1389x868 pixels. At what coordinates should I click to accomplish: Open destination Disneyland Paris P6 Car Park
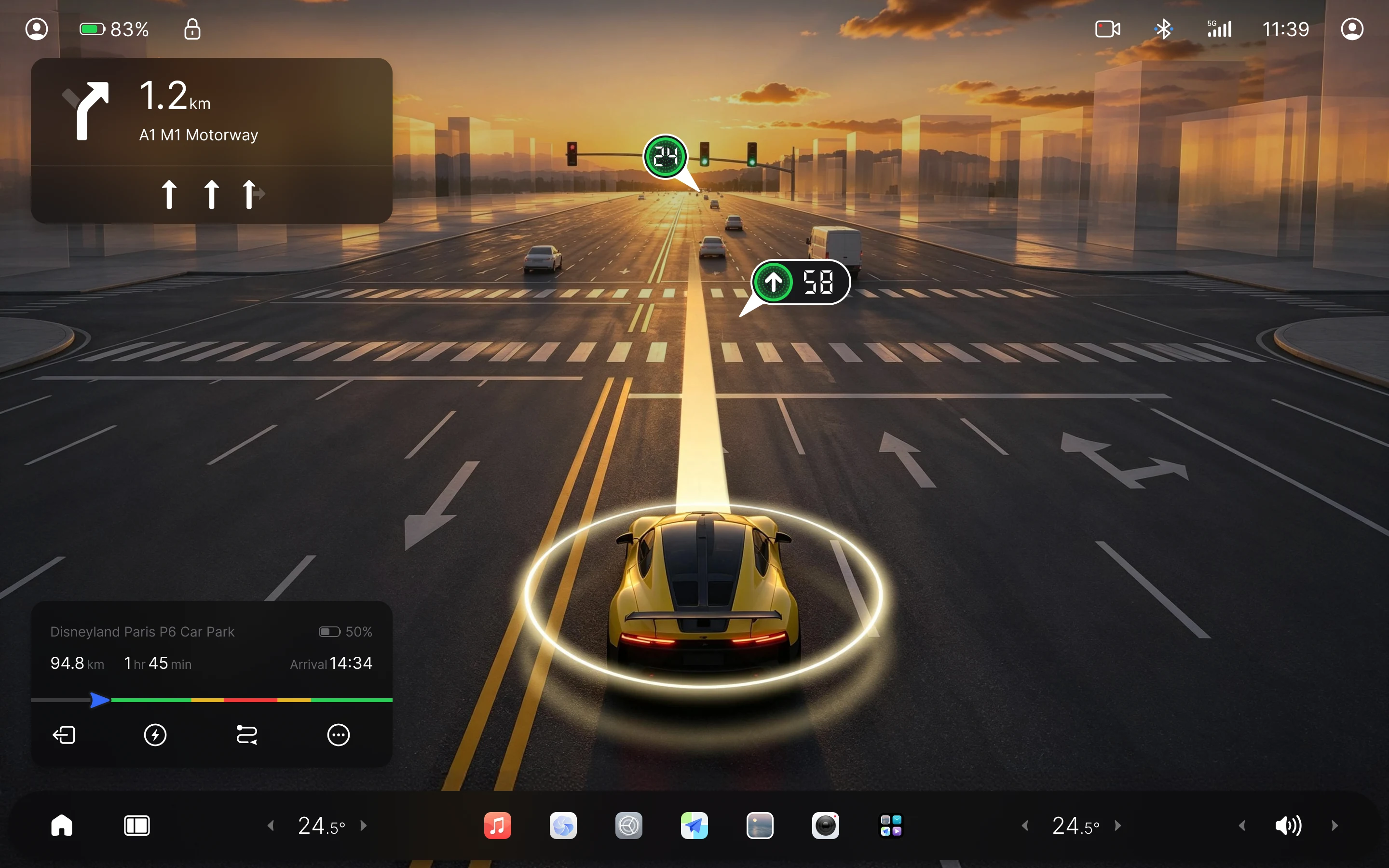coord(142,632)
